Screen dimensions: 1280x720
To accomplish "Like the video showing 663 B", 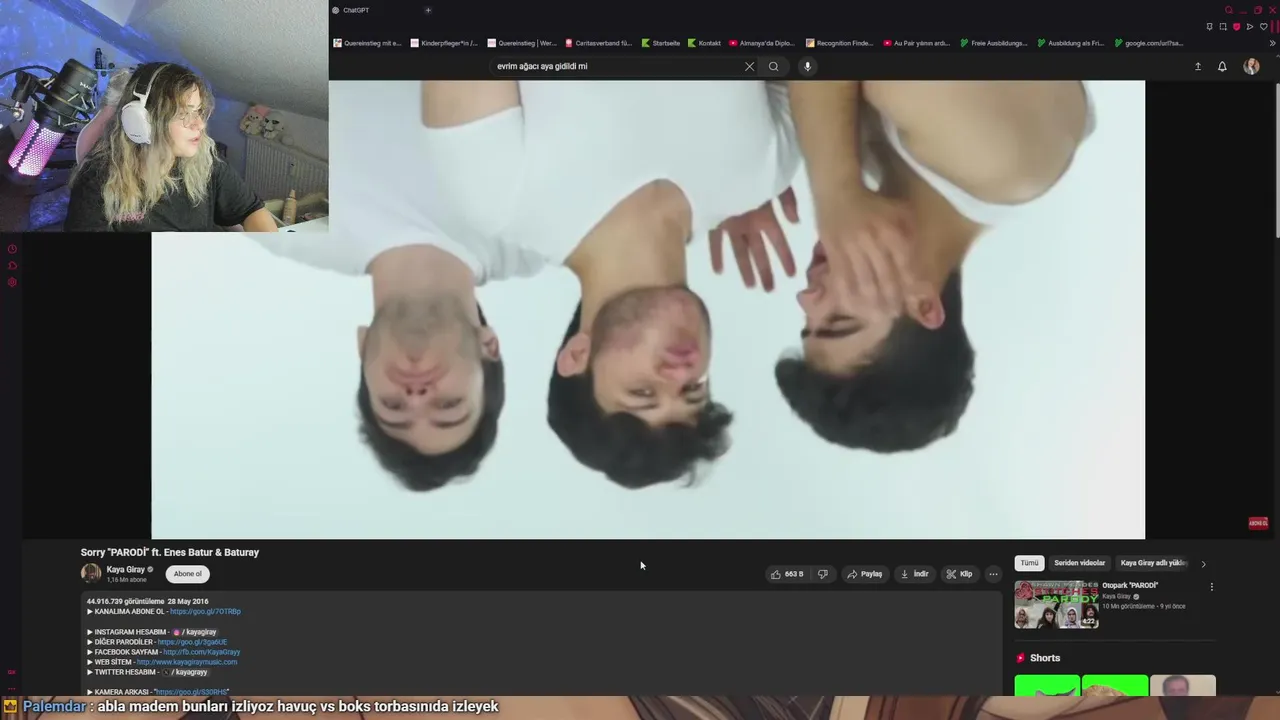I will click(787, 574).
